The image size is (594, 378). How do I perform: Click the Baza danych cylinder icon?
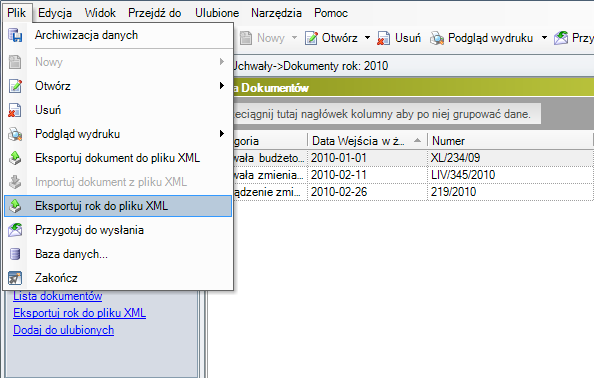pyautogui.click(x=15, y=254)
